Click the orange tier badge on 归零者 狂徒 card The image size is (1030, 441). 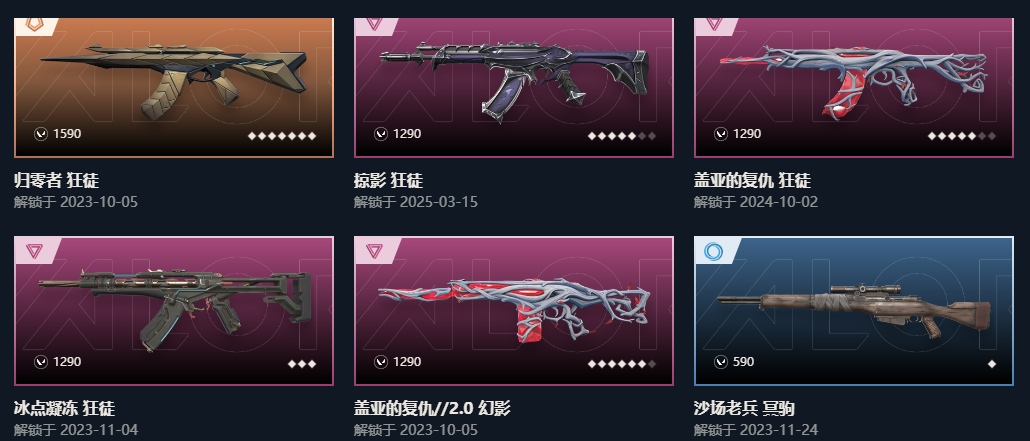(x=34, y=25)
